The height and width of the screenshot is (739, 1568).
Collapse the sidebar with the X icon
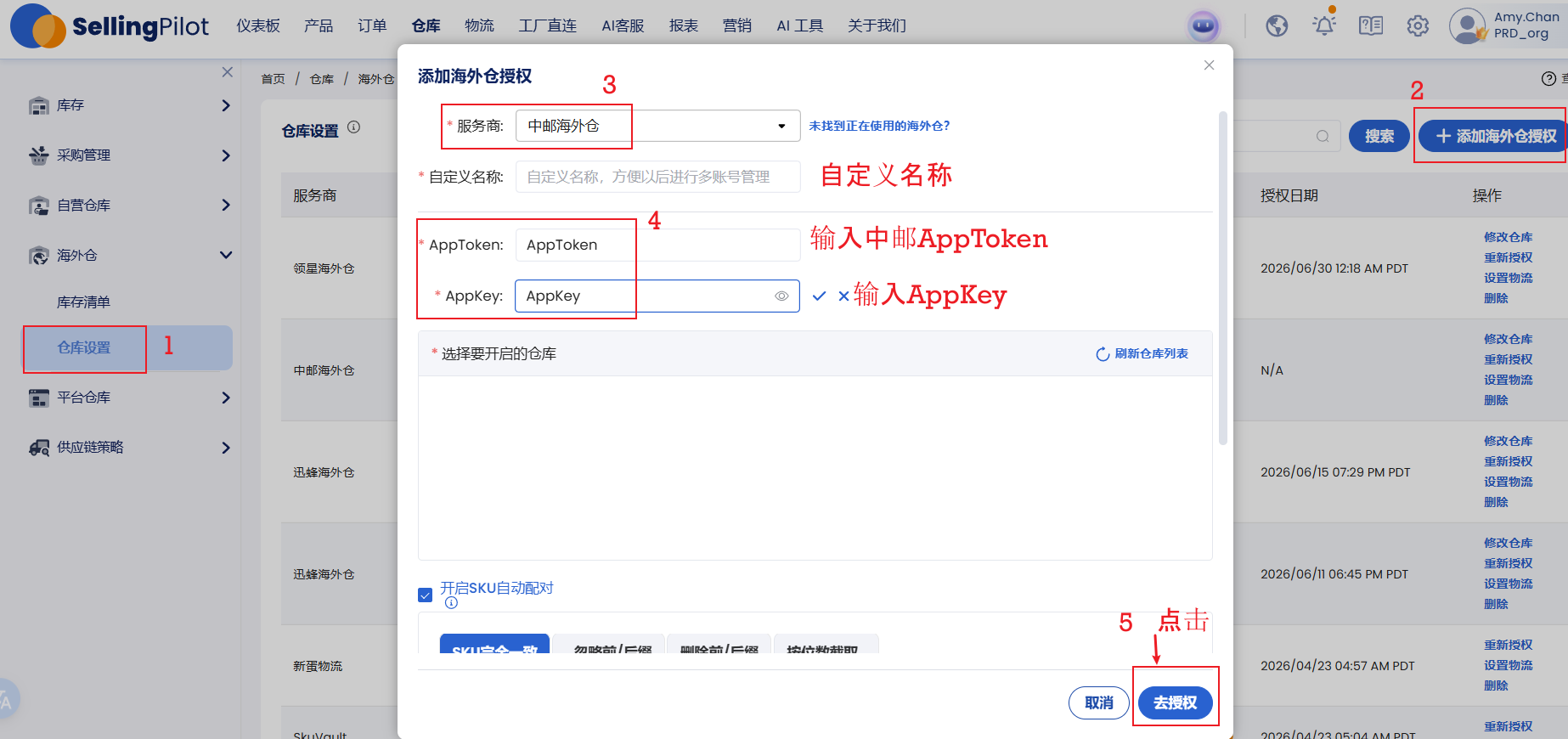[x=227, y=72]
